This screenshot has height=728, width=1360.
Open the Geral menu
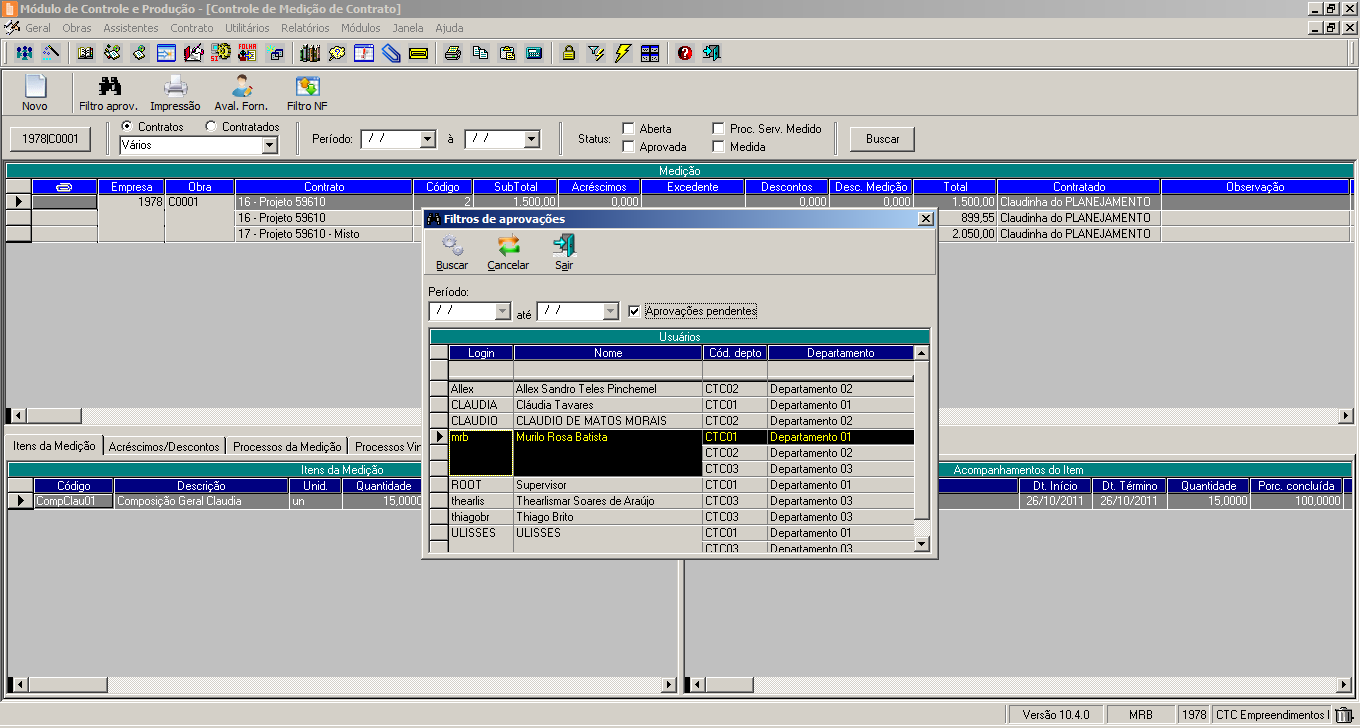click(x=38, y=28)
